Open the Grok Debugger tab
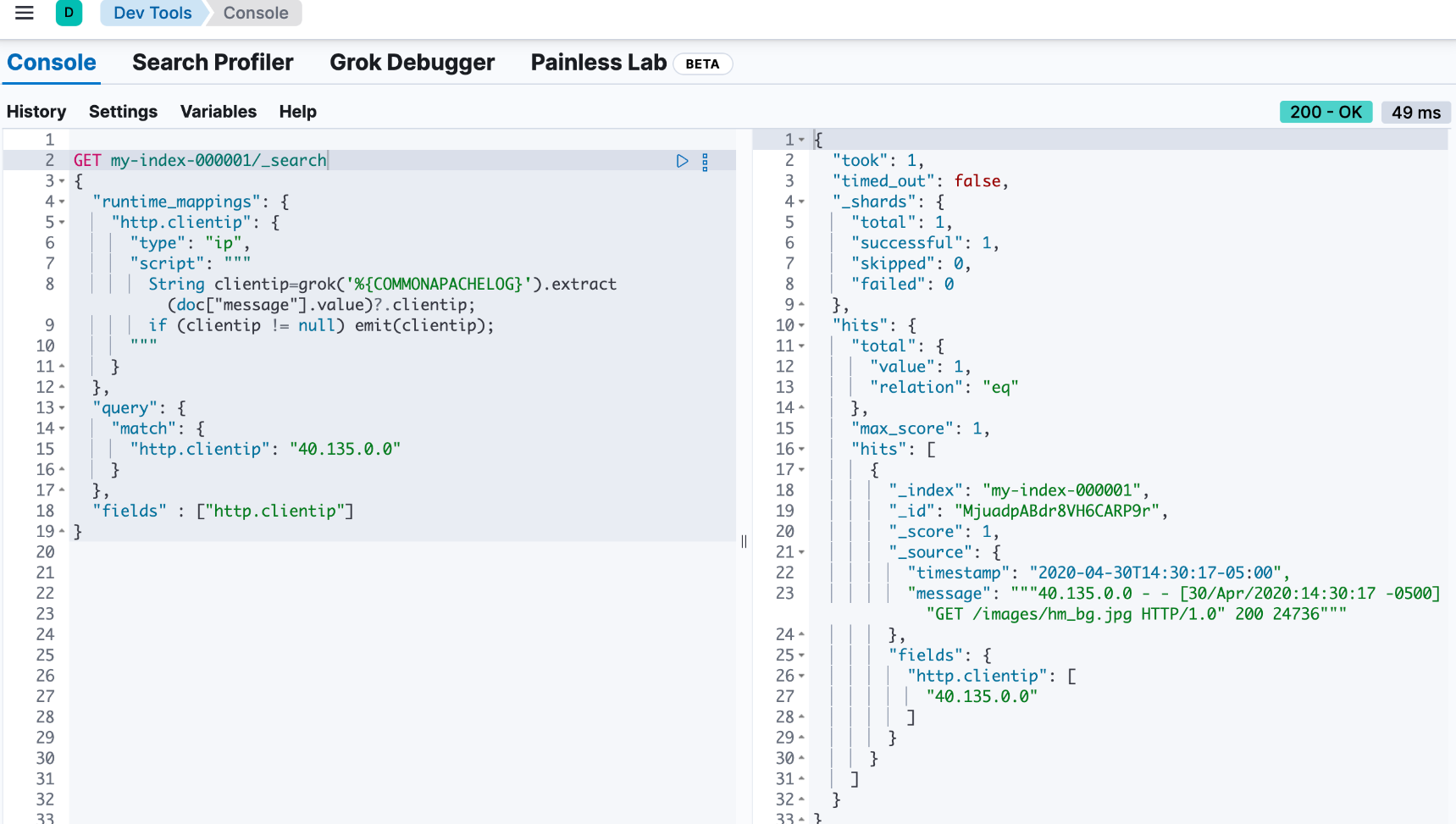1456x824 pixels. pos(412,63)
